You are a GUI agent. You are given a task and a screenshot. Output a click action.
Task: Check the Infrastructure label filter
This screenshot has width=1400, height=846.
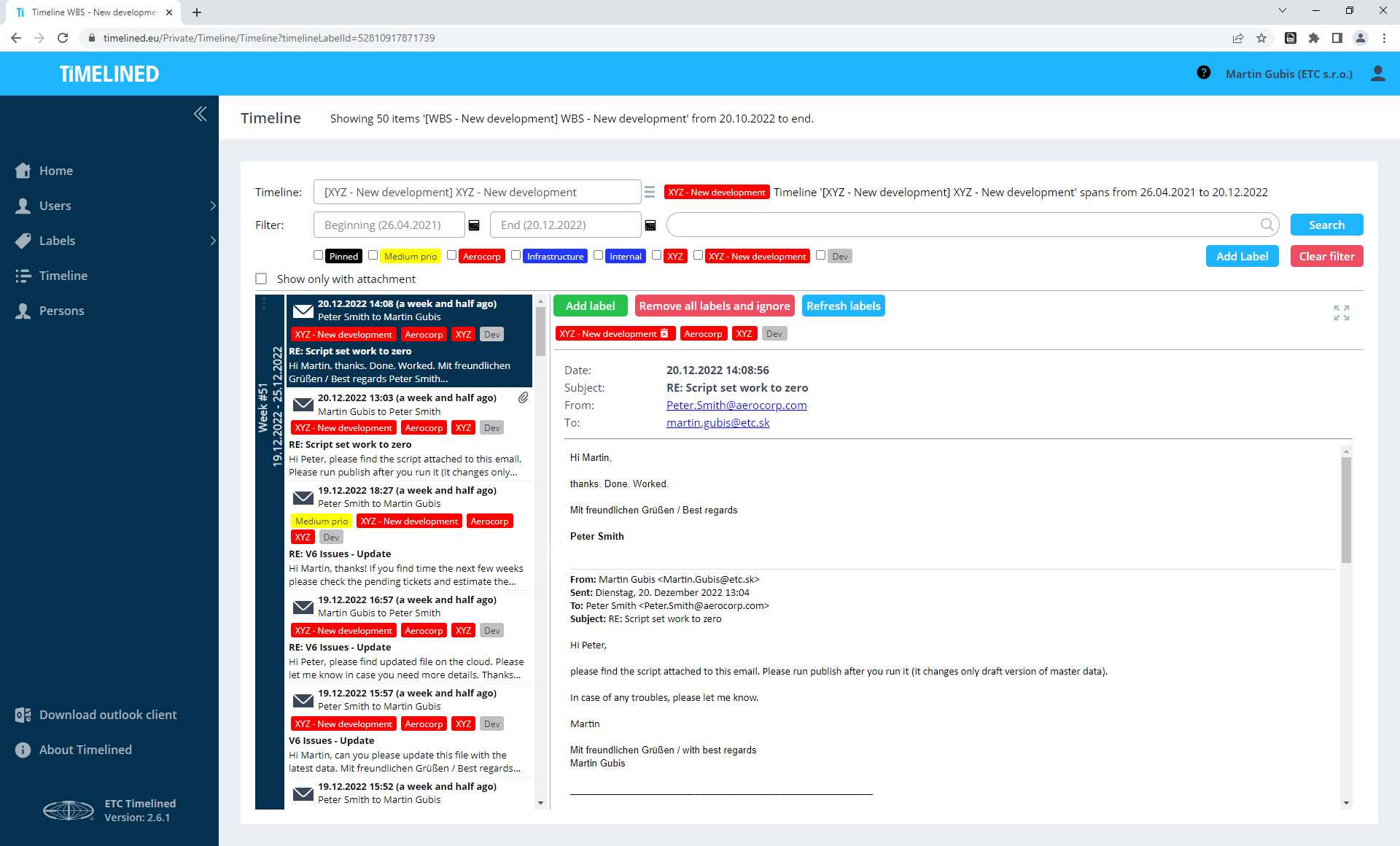point(516,255)
